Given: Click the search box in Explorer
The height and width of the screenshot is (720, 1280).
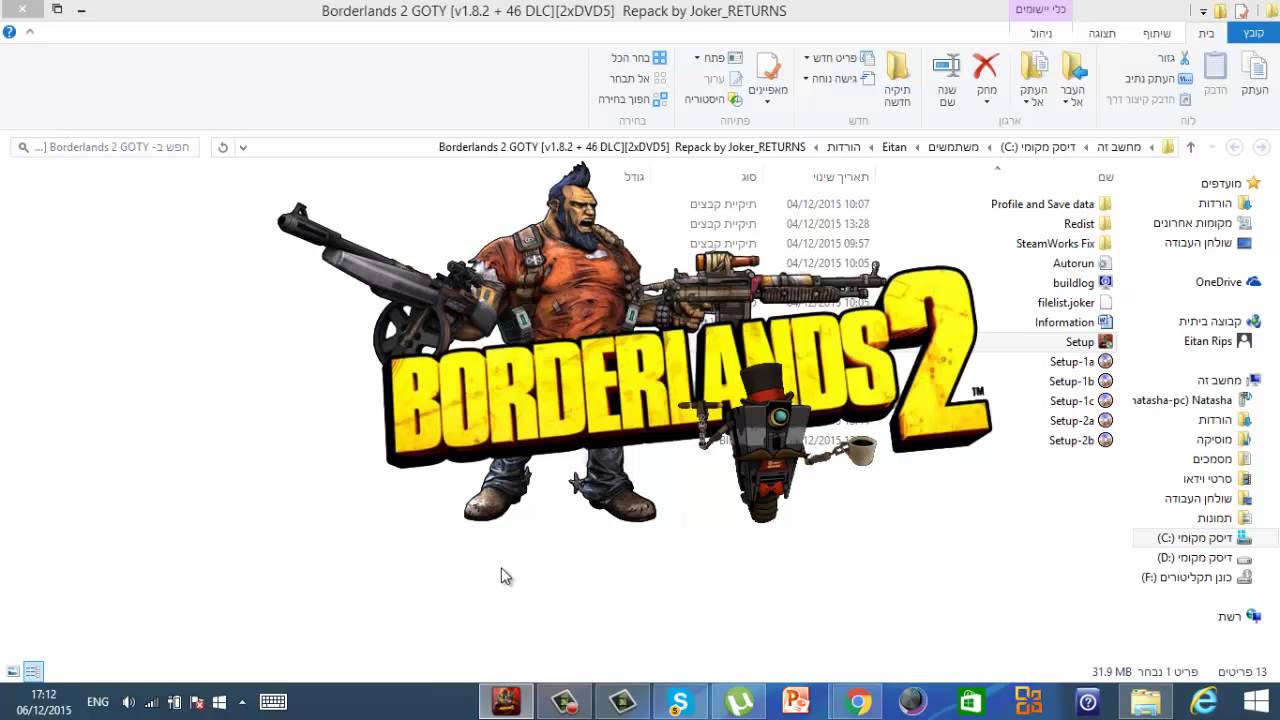Looking at the screenshot, I should pos(105,147).
